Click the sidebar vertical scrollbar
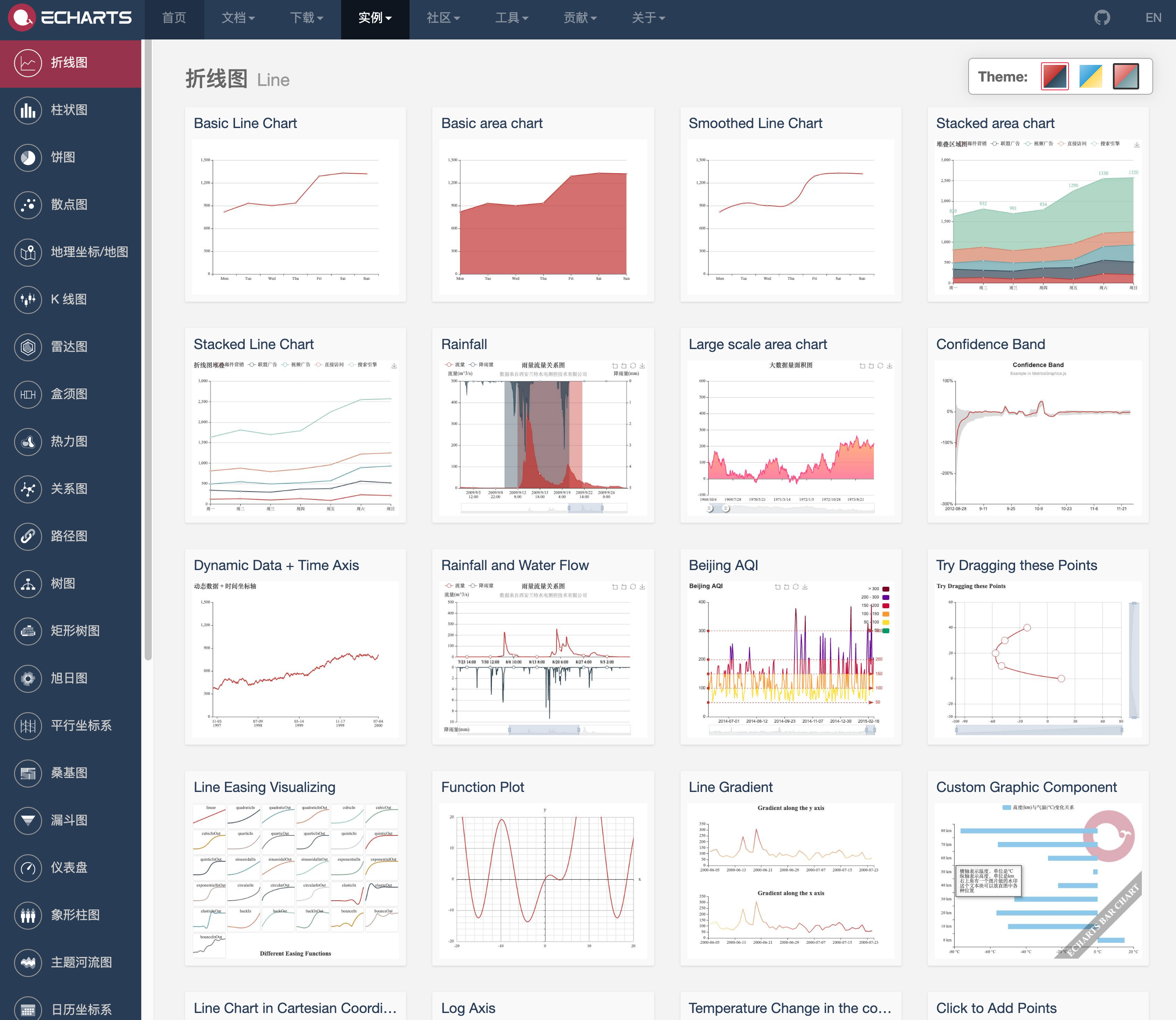Image resolution: width=1176 pixels, height=1020 pixels. pos(148,350)
